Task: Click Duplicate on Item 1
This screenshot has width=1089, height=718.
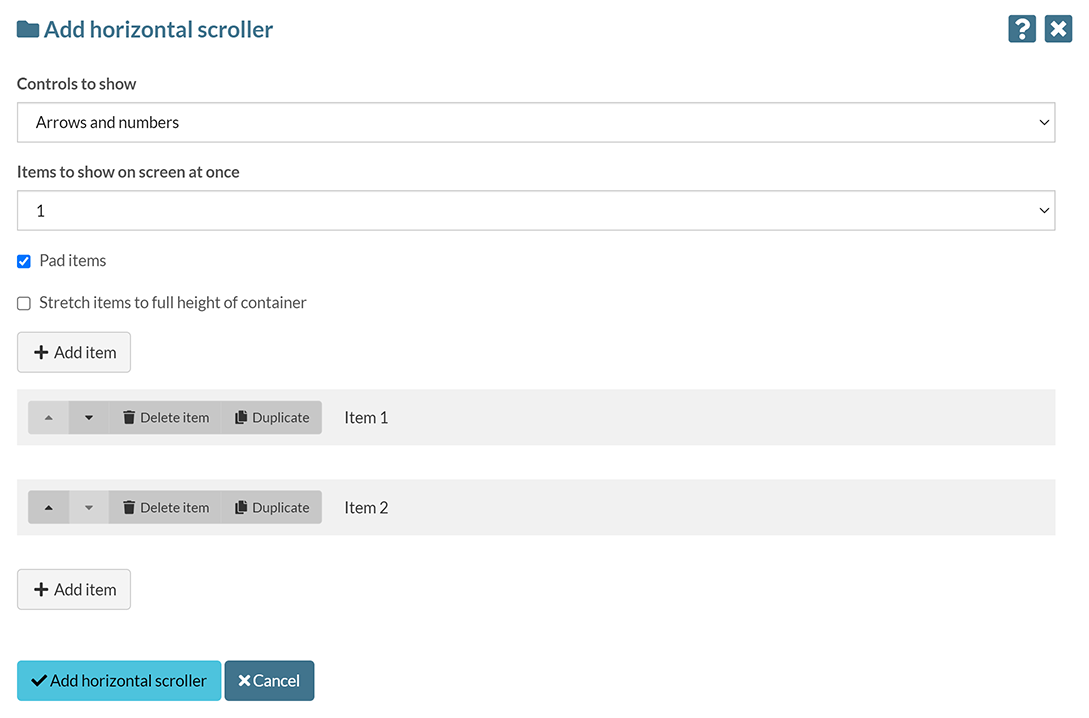Action: tap(271, 417)
